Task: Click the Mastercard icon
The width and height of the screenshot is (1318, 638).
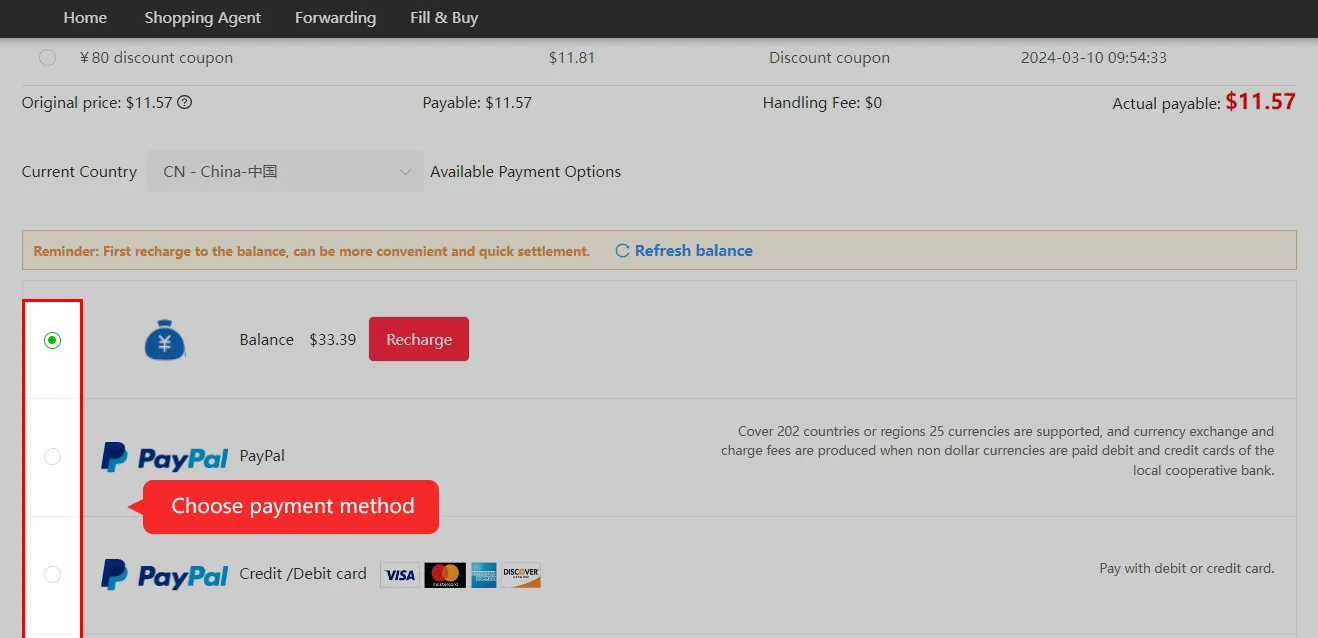Action: 445,575
